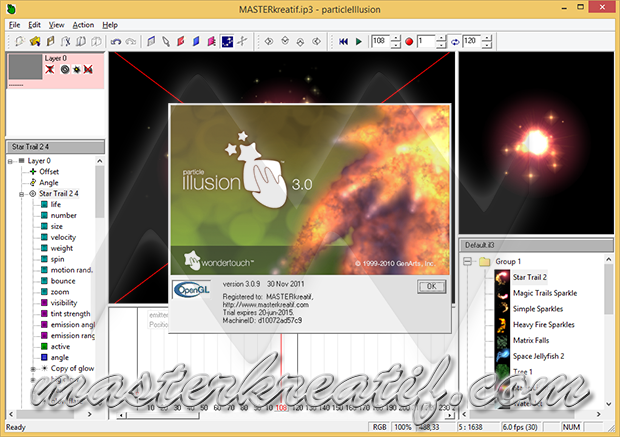
Task: Click the Paste toolbar icon
Action: (x=96, y=41)
